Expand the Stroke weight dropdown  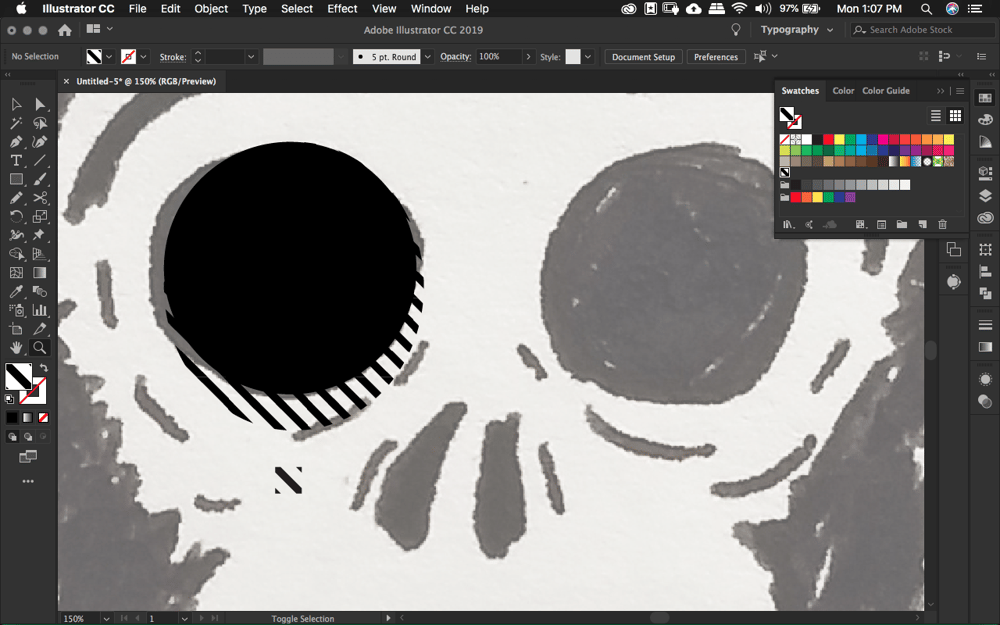pyautogui.click(x=251, y=57)
